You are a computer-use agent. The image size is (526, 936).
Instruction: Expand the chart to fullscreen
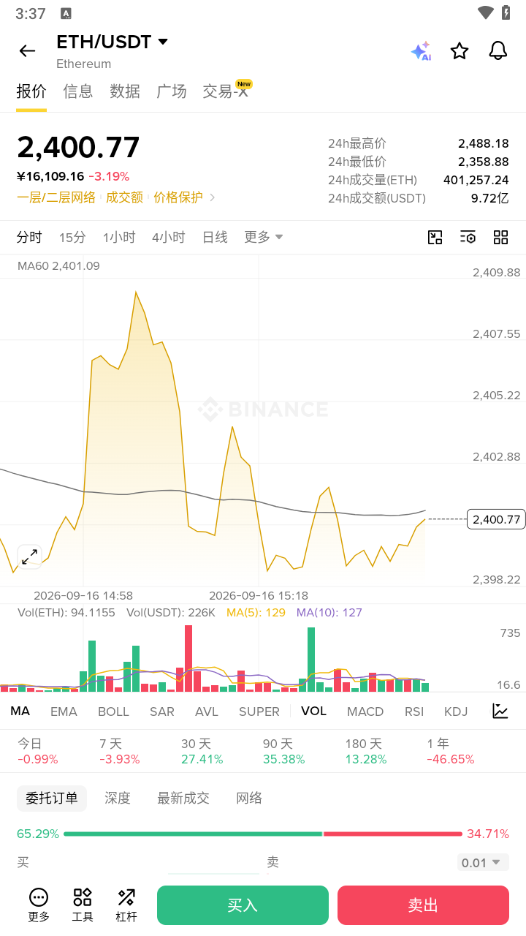[29, 556]
